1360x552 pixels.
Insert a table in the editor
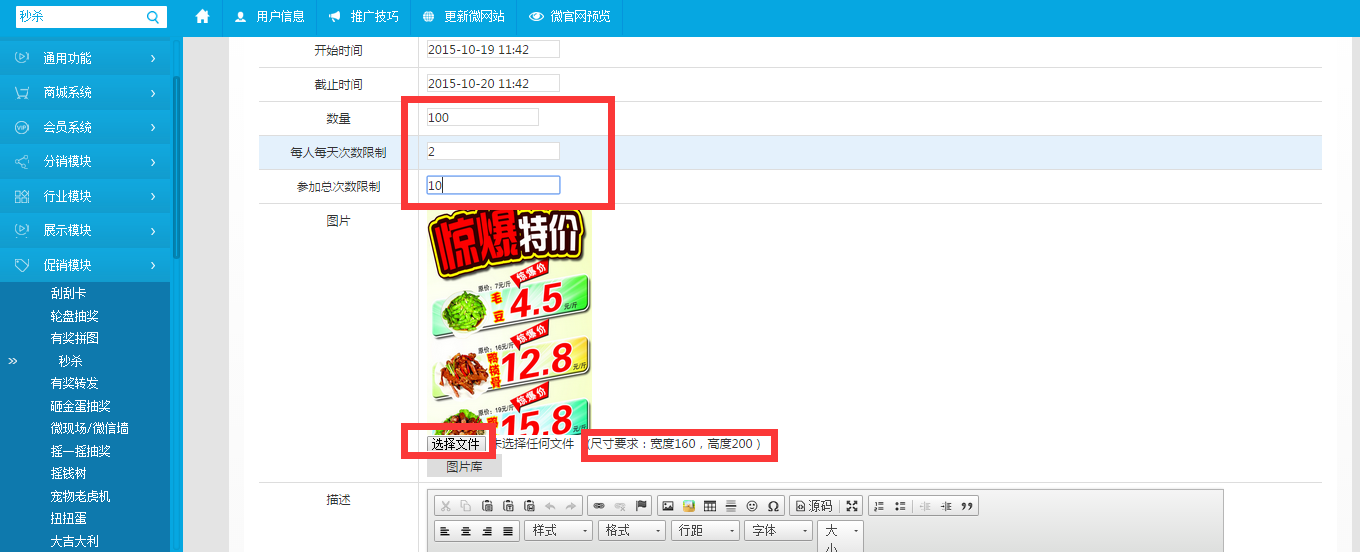click(x=710, y=506)
